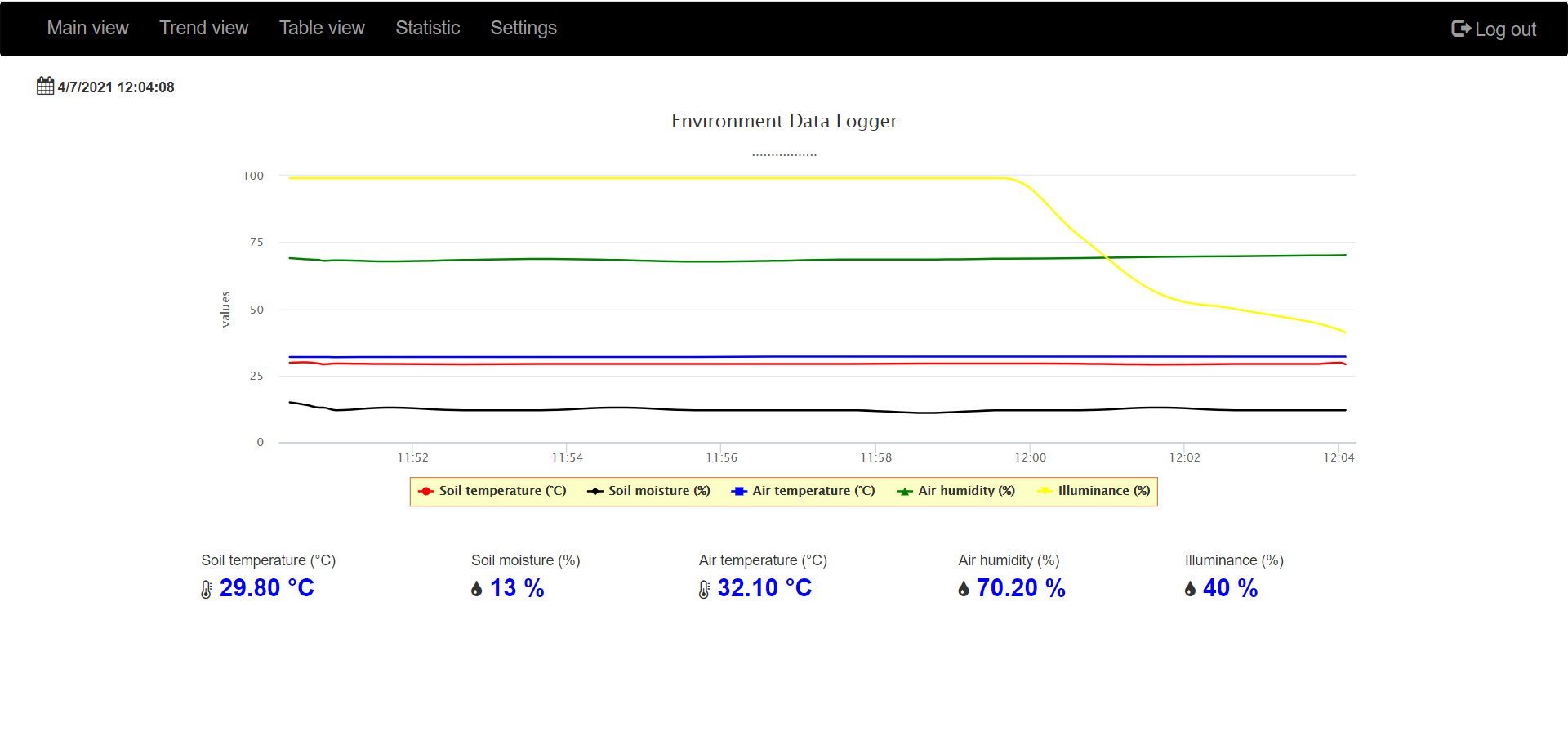Click the red Soil temperature legend marker
This screenshot has height=736, width=1568.
[x=426, y=491]
